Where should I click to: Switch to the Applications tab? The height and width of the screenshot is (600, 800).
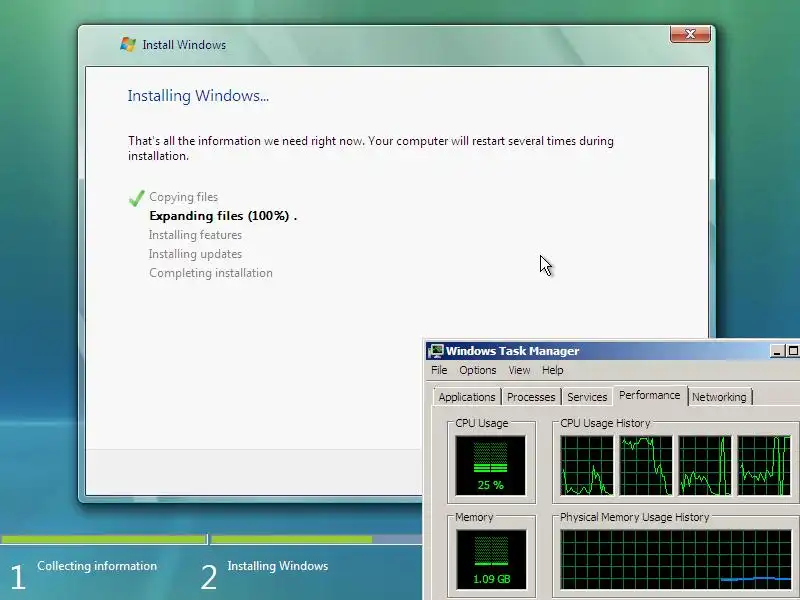[467, 397]
